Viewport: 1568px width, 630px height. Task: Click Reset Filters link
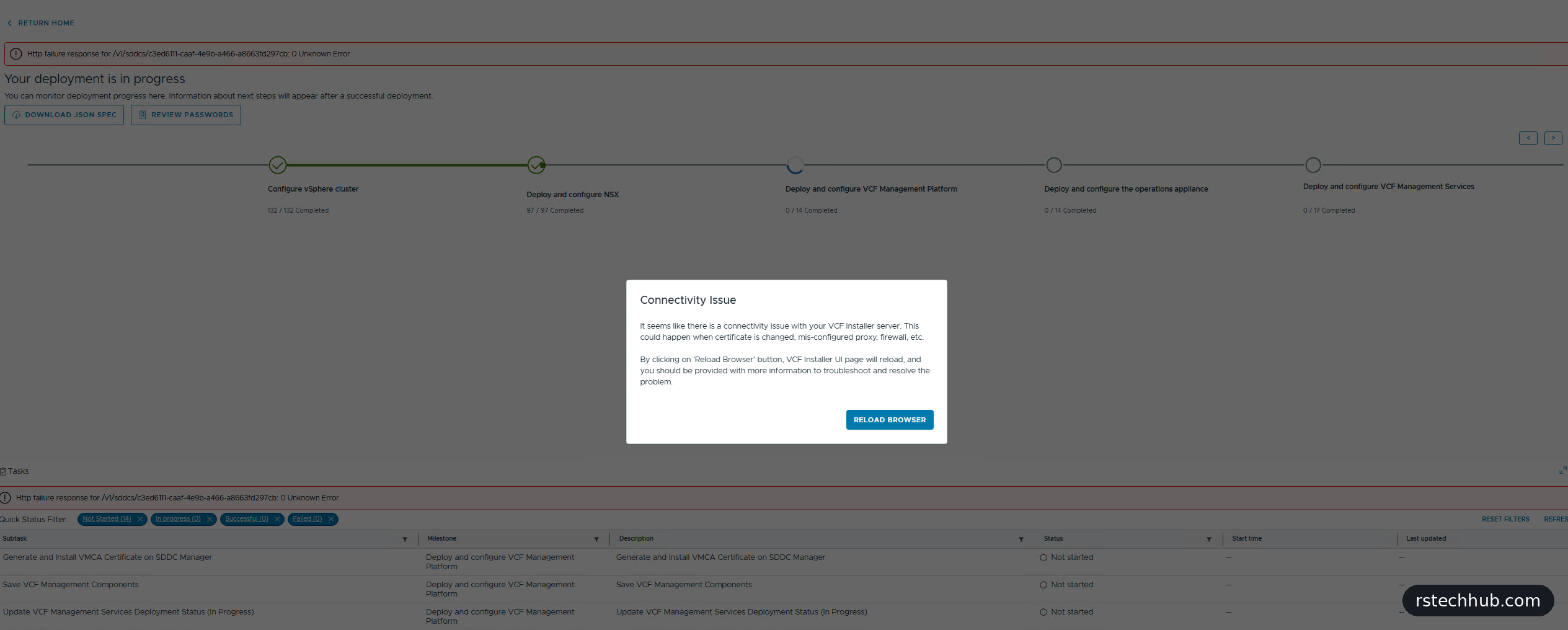click(1505, 520)
